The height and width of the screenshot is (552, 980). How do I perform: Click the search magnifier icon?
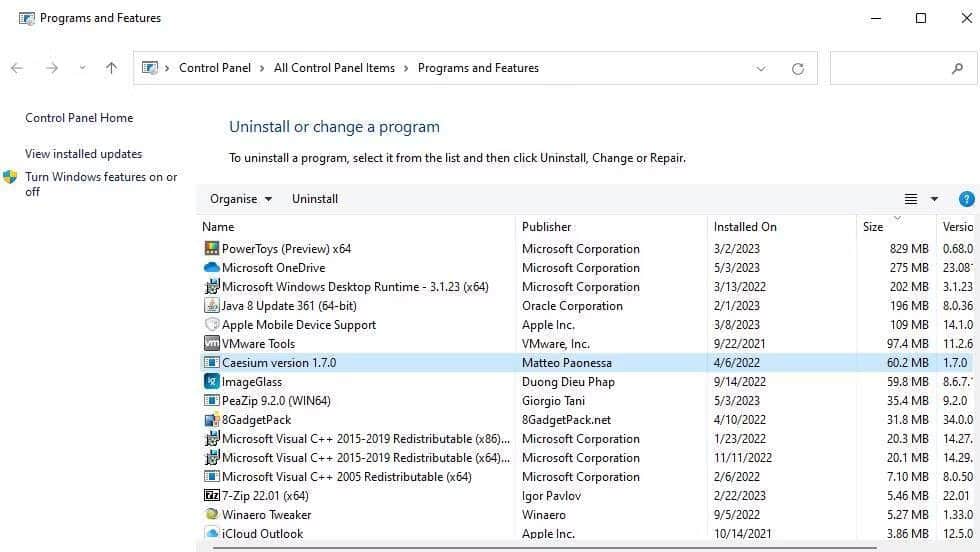(957, 69)
